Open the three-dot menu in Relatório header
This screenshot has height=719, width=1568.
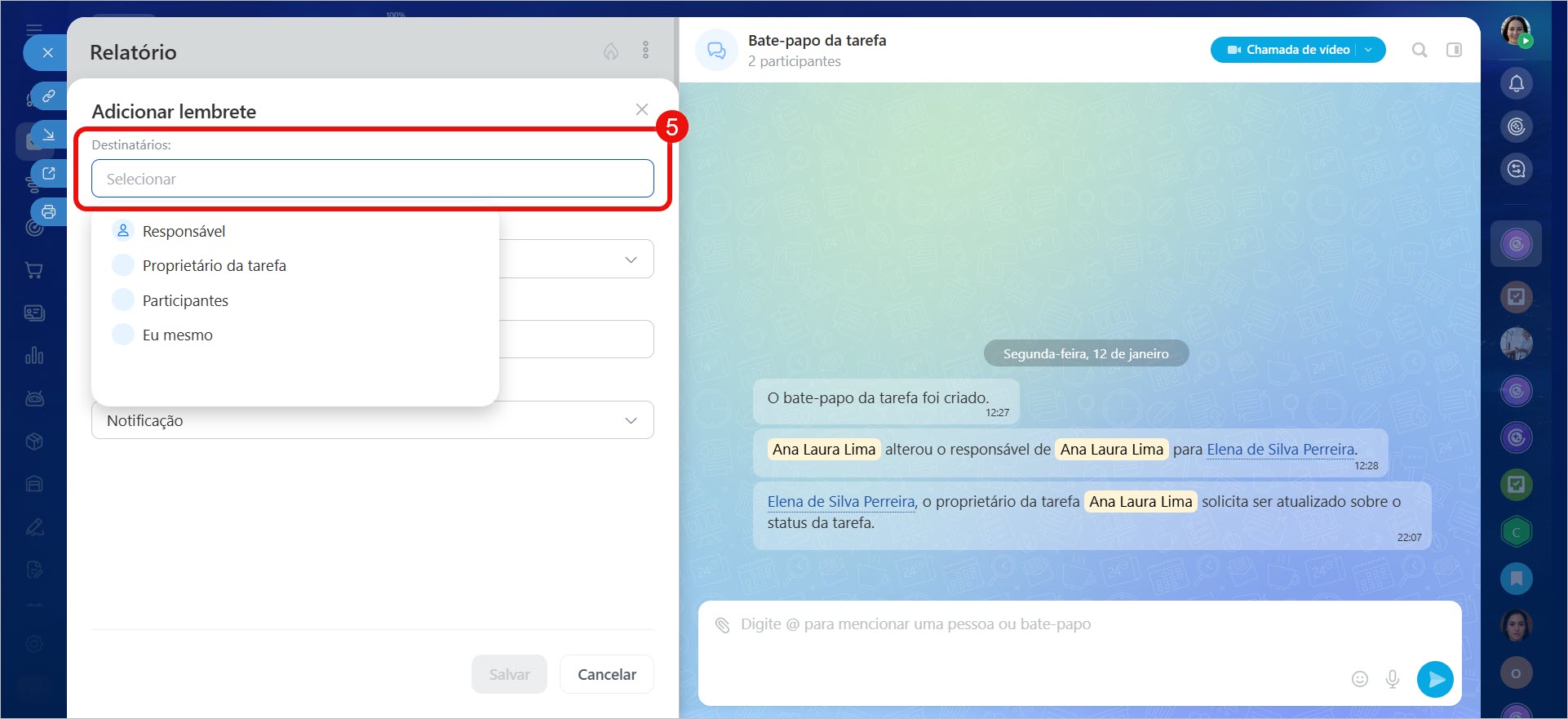pos(645,51)
